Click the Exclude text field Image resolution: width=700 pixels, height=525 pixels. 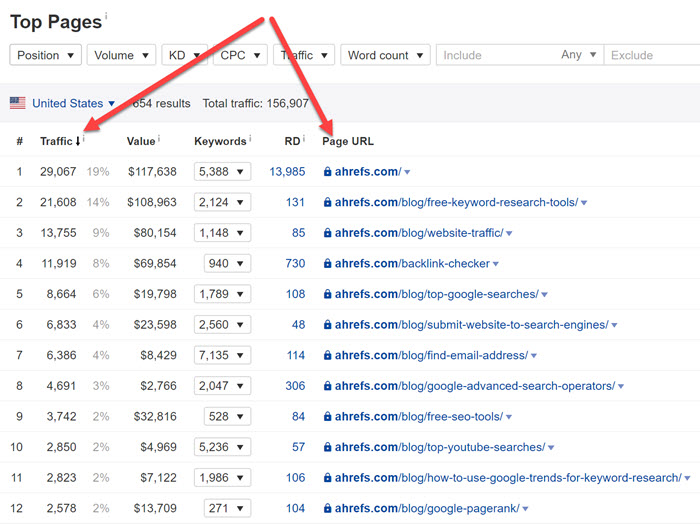pyautogui.click(x=650, y=55)
